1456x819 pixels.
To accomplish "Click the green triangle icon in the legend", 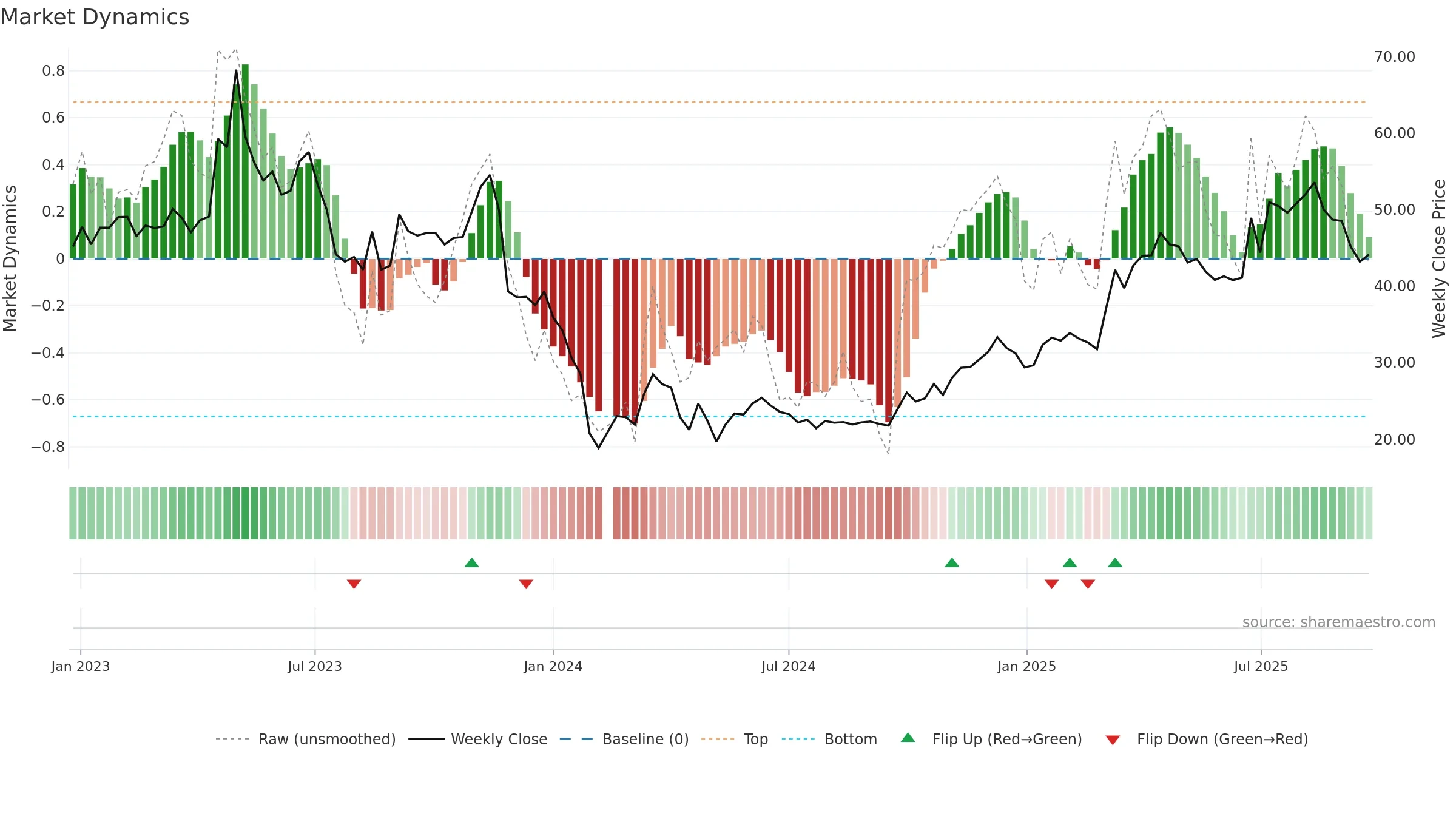I will point(908,738).
